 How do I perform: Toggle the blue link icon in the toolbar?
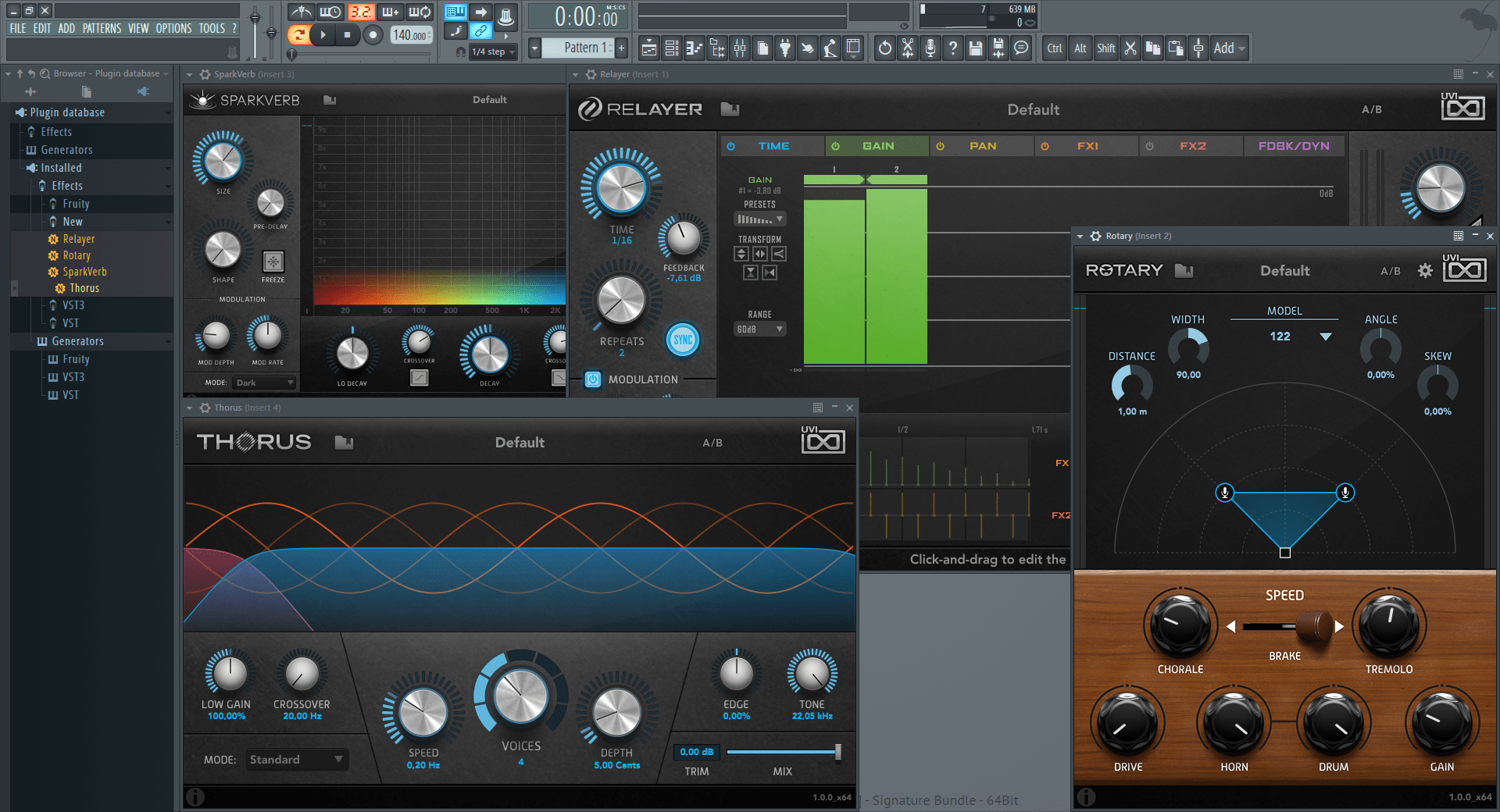(480, 31)
